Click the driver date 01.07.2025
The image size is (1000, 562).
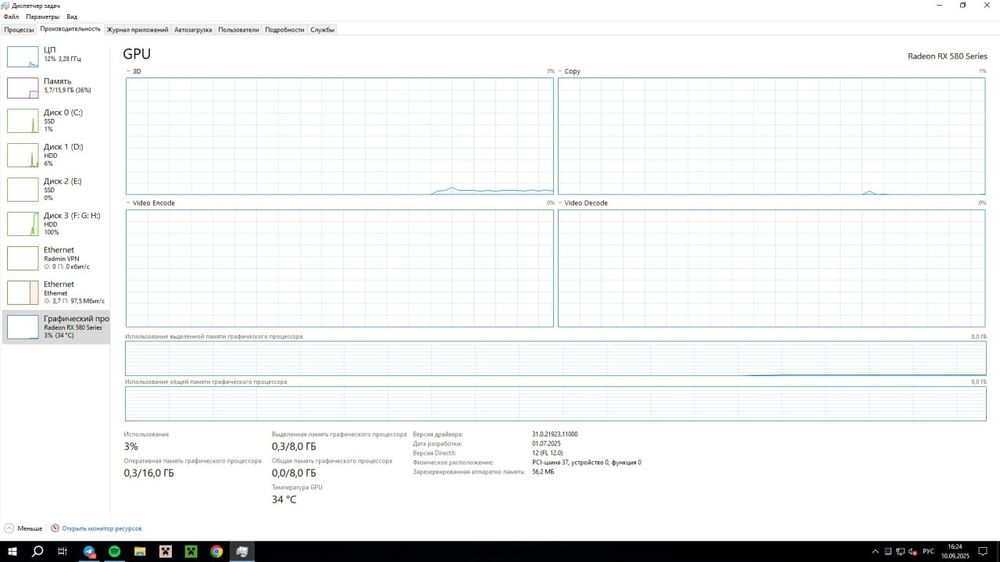pyautogui.click(x=546, y=443)
